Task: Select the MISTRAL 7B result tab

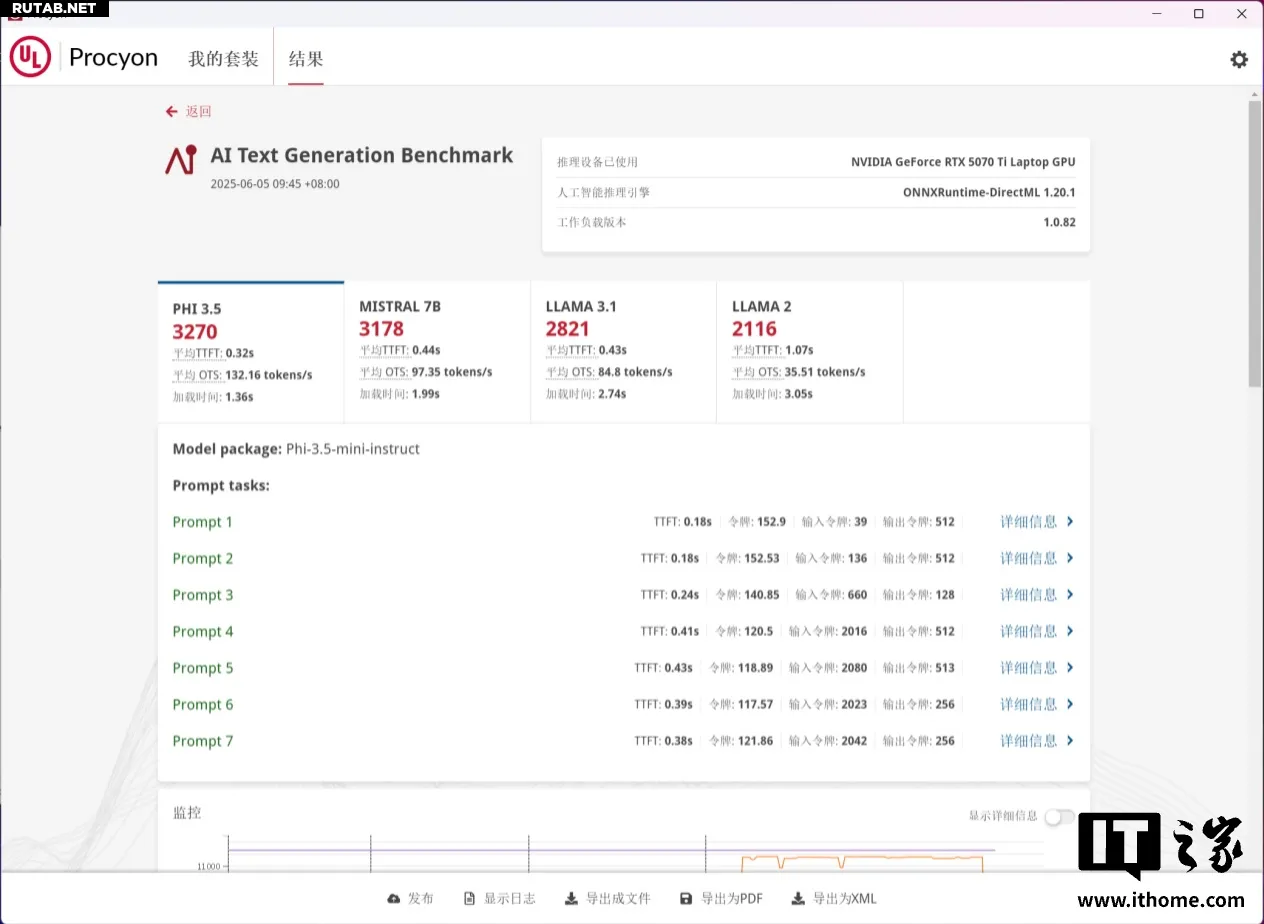Action: [437, 352]
